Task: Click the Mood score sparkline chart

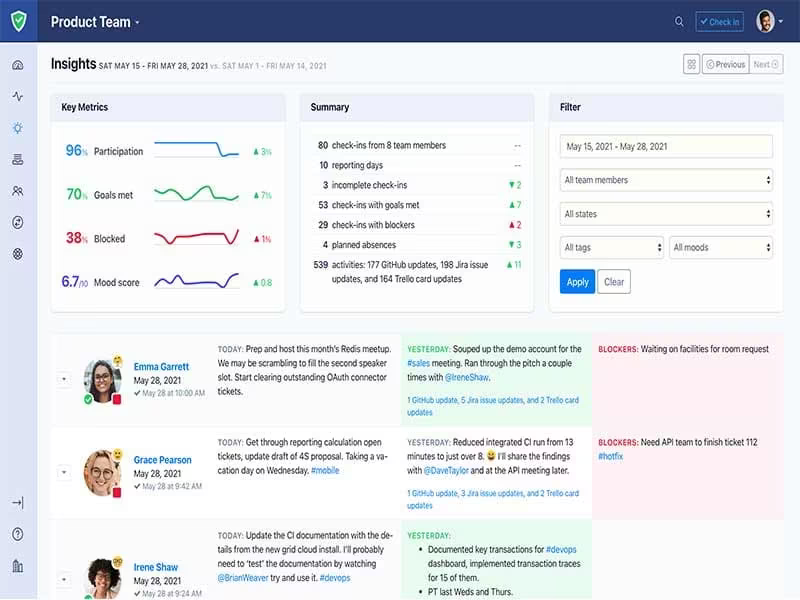Action: (x=196, y=281)
